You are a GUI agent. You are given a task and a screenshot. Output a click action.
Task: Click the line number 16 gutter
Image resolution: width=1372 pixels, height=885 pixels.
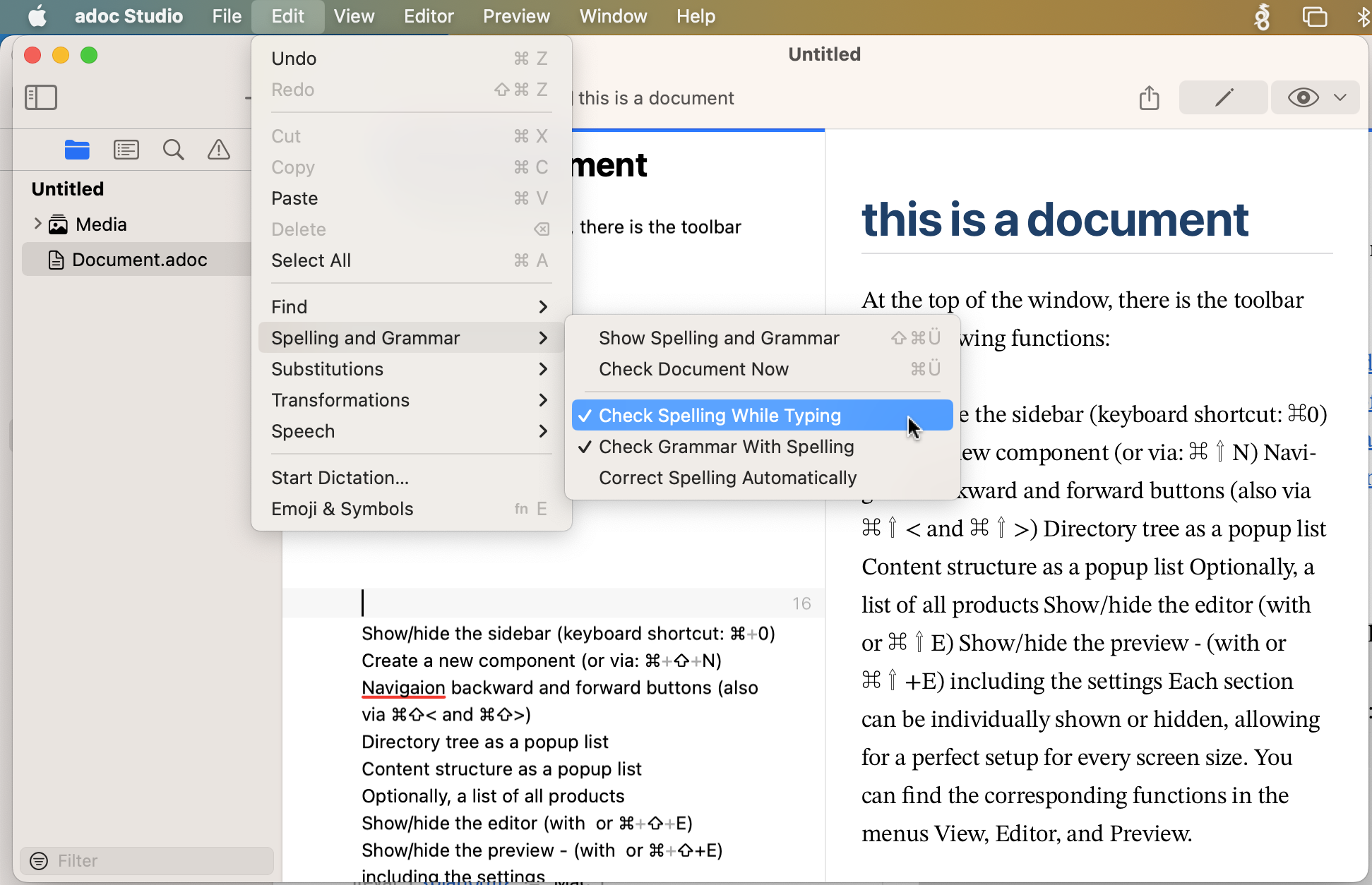tap(801, 603)
